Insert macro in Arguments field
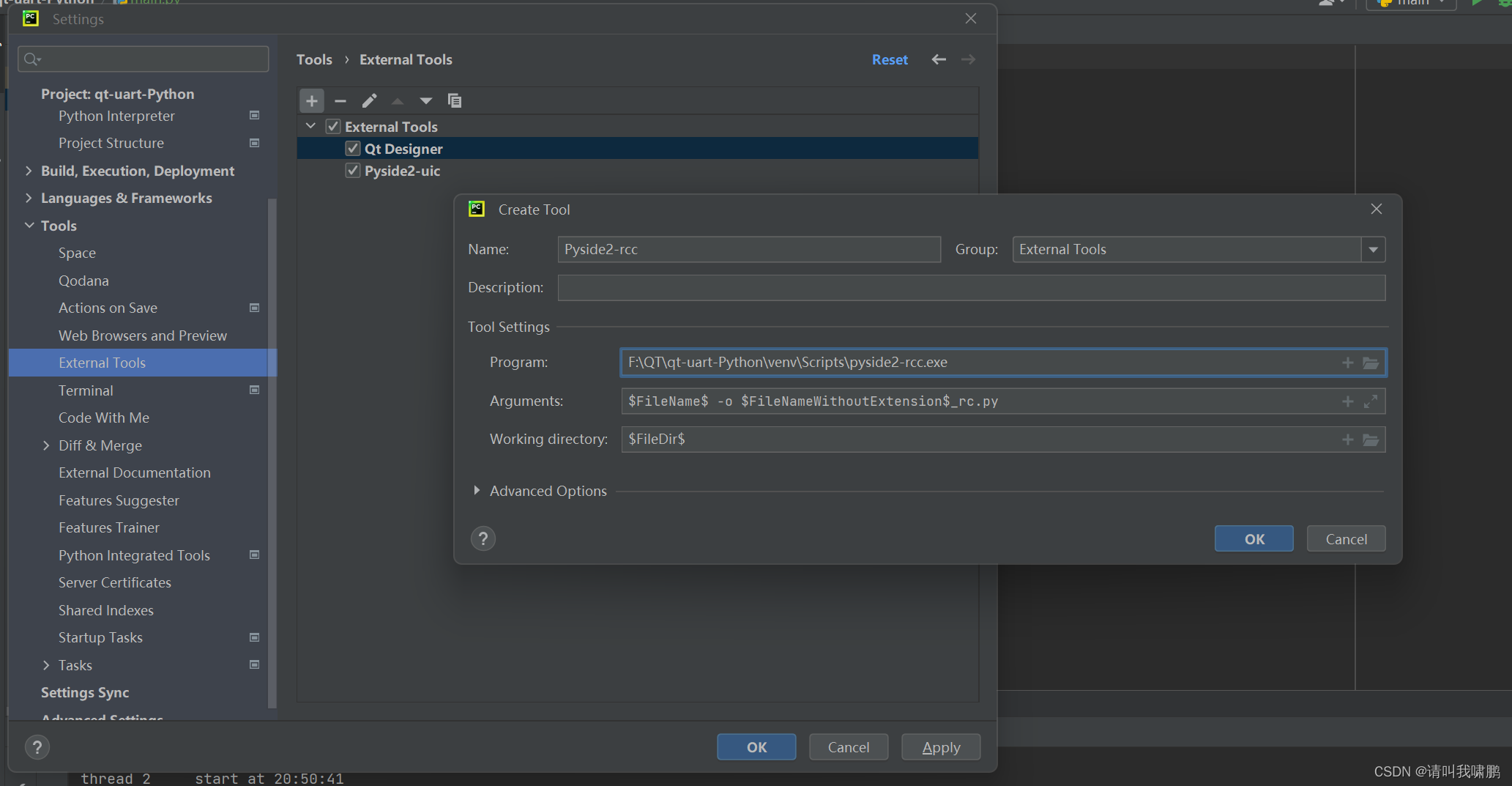The height and width of the screenshot is (786, 1512). (1347, 401)
